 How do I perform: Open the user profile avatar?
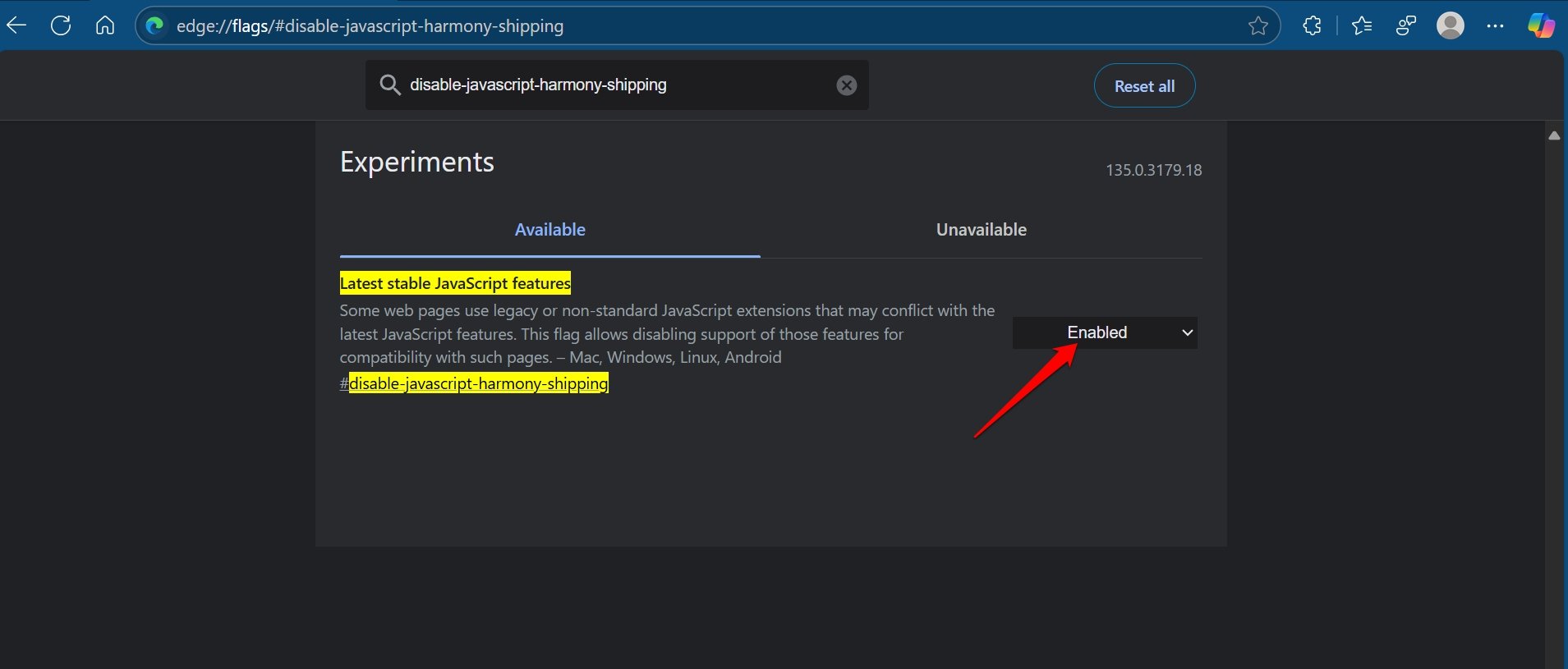(x=1451, y=25)
